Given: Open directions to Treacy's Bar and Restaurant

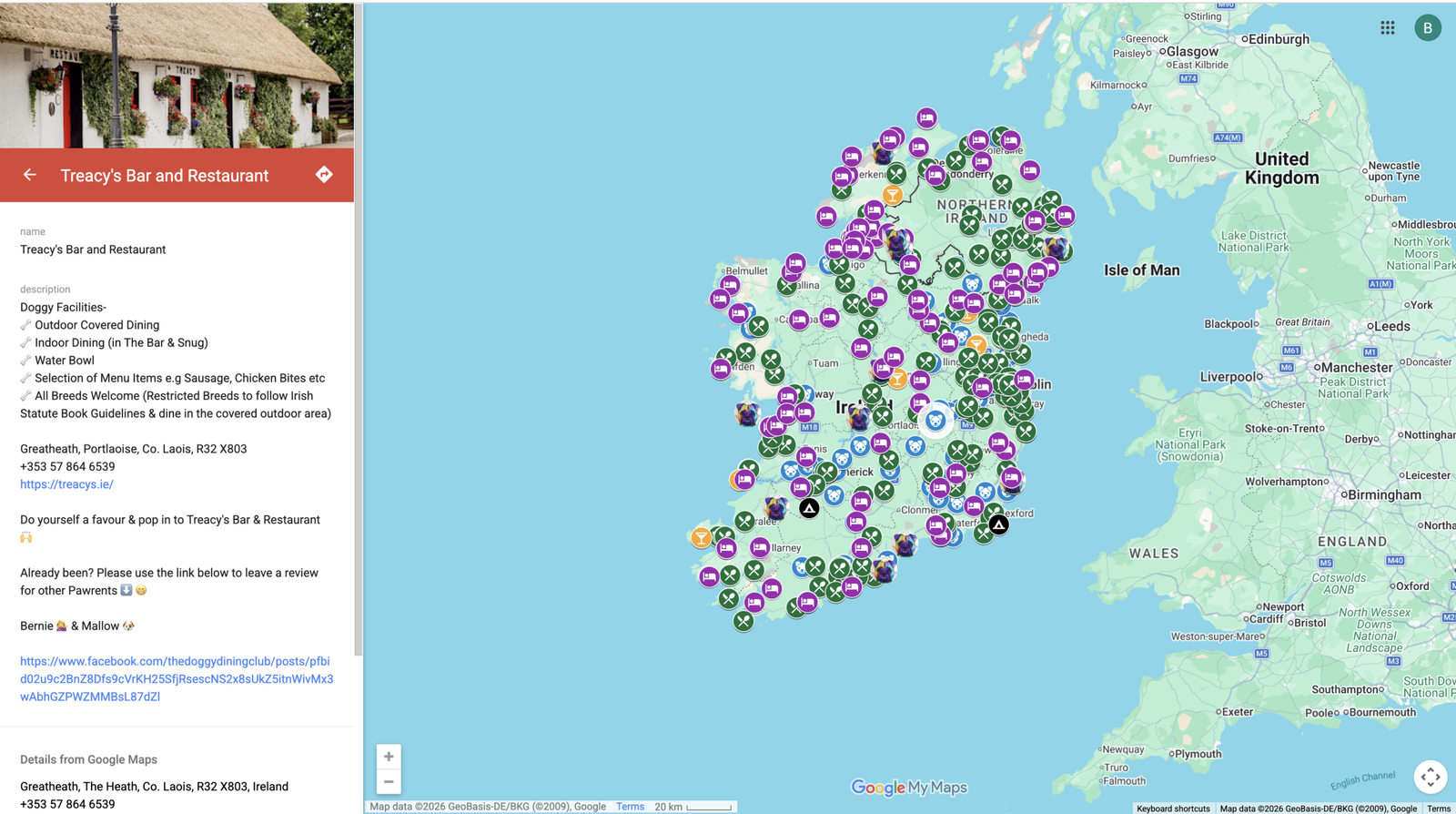Looking at the screenshot, I should click(324, 175).
